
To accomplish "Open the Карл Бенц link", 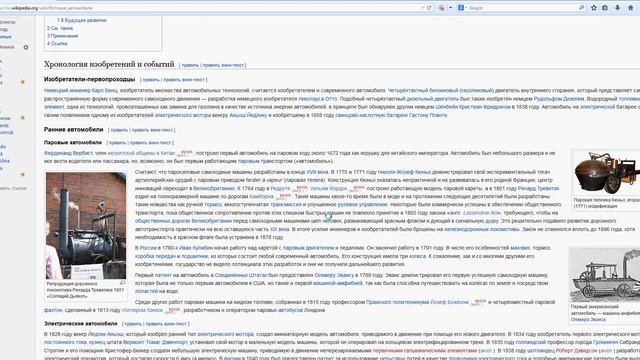I will coord(104,91).
